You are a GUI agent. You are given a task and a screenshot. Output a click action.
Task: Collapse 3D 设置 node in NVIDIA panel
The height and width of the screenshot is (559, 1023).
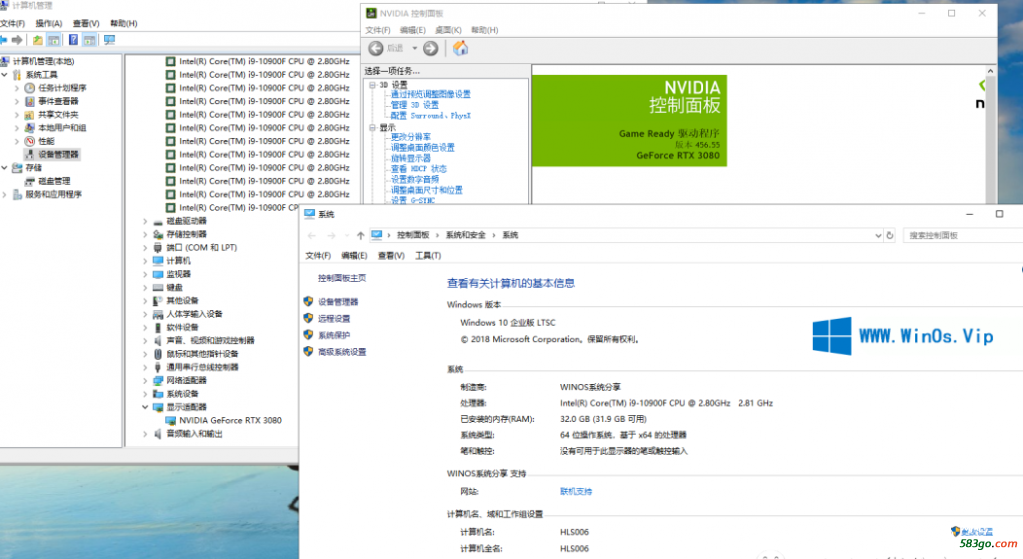[x=372, y=85]
